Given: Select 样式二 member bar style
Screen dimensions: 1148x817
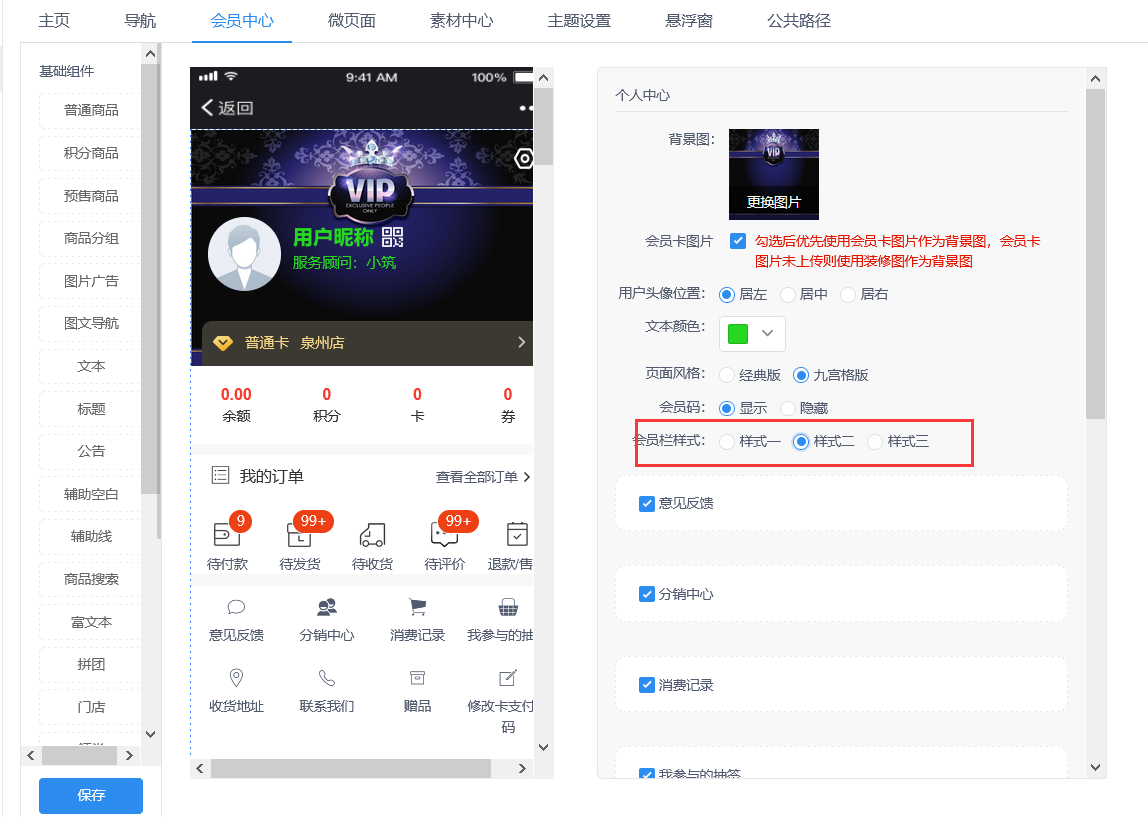Looking at the screenshot, I should coord(801,441).
